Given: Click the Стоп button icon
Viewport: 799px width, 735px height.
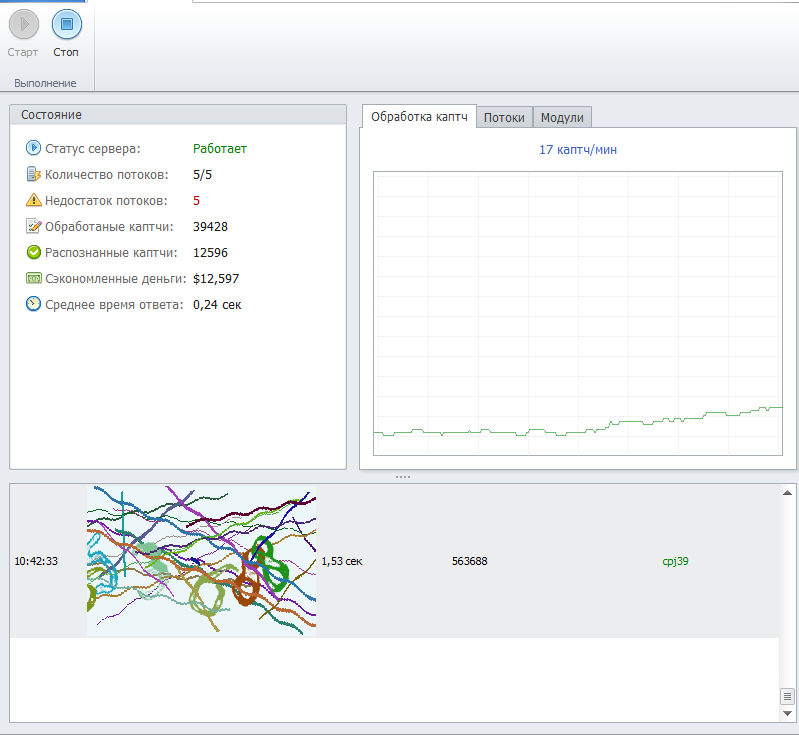Looking at the screenshot, I should (67, 24).
